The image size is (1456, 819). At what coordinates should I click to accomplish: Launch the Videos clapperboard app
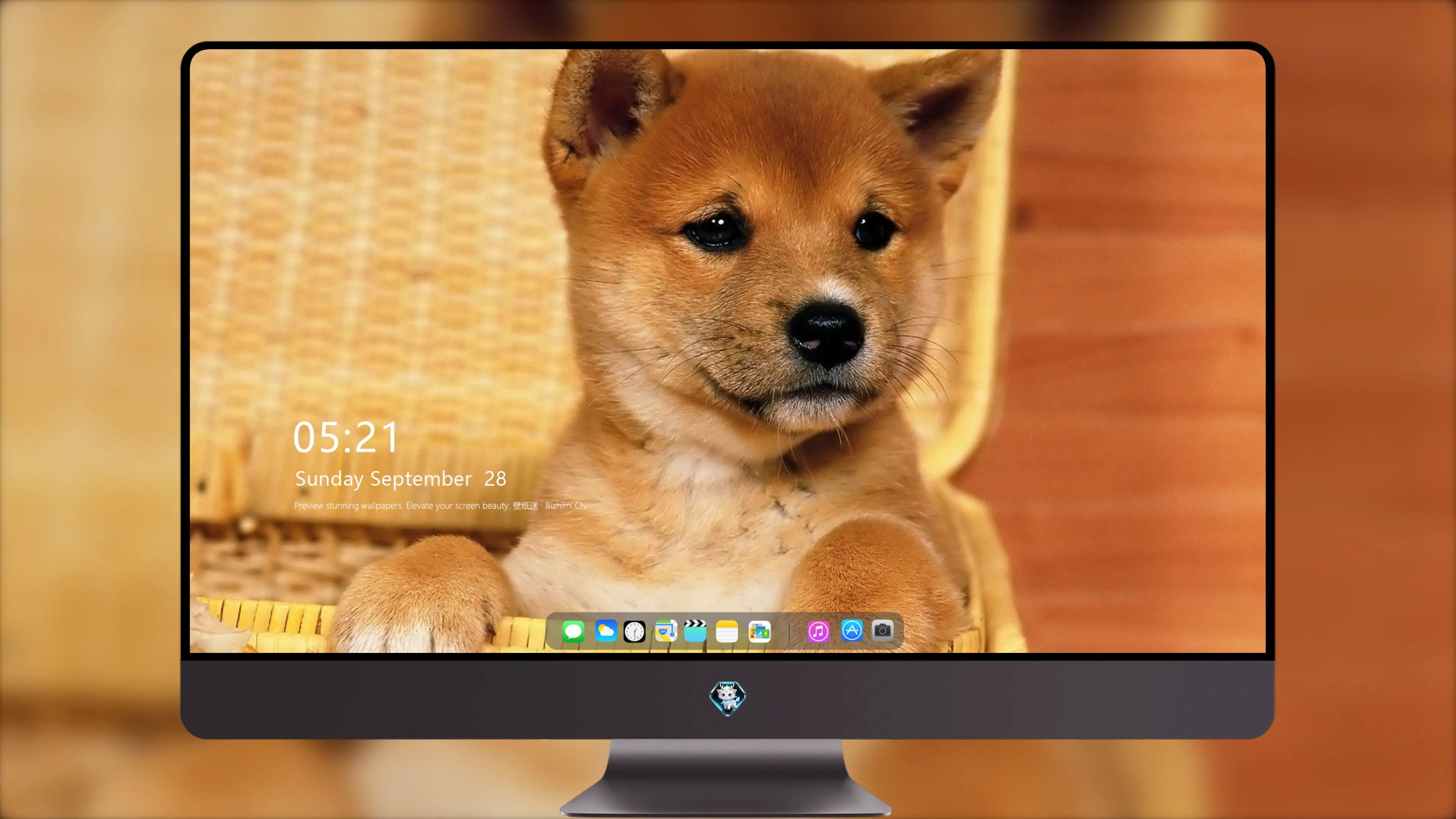(x=695, y=631)
